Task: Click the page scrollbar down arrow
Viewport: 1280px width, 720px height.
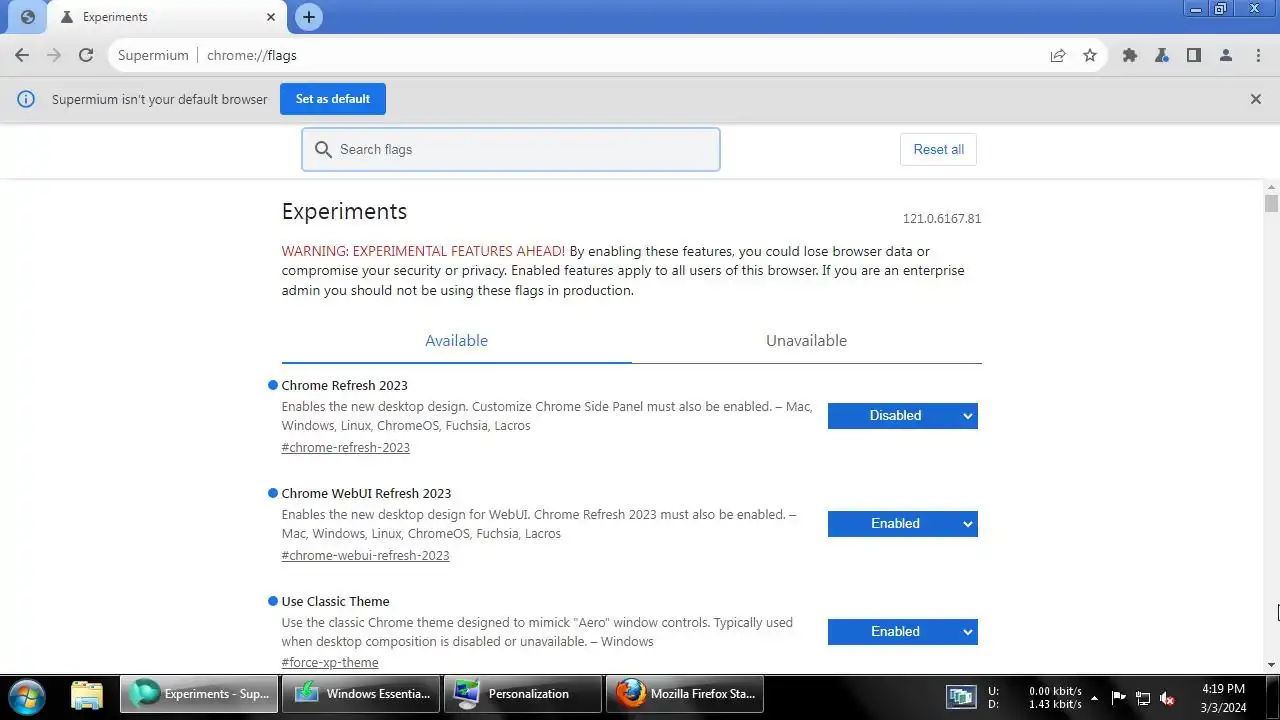Action: 1271,664
